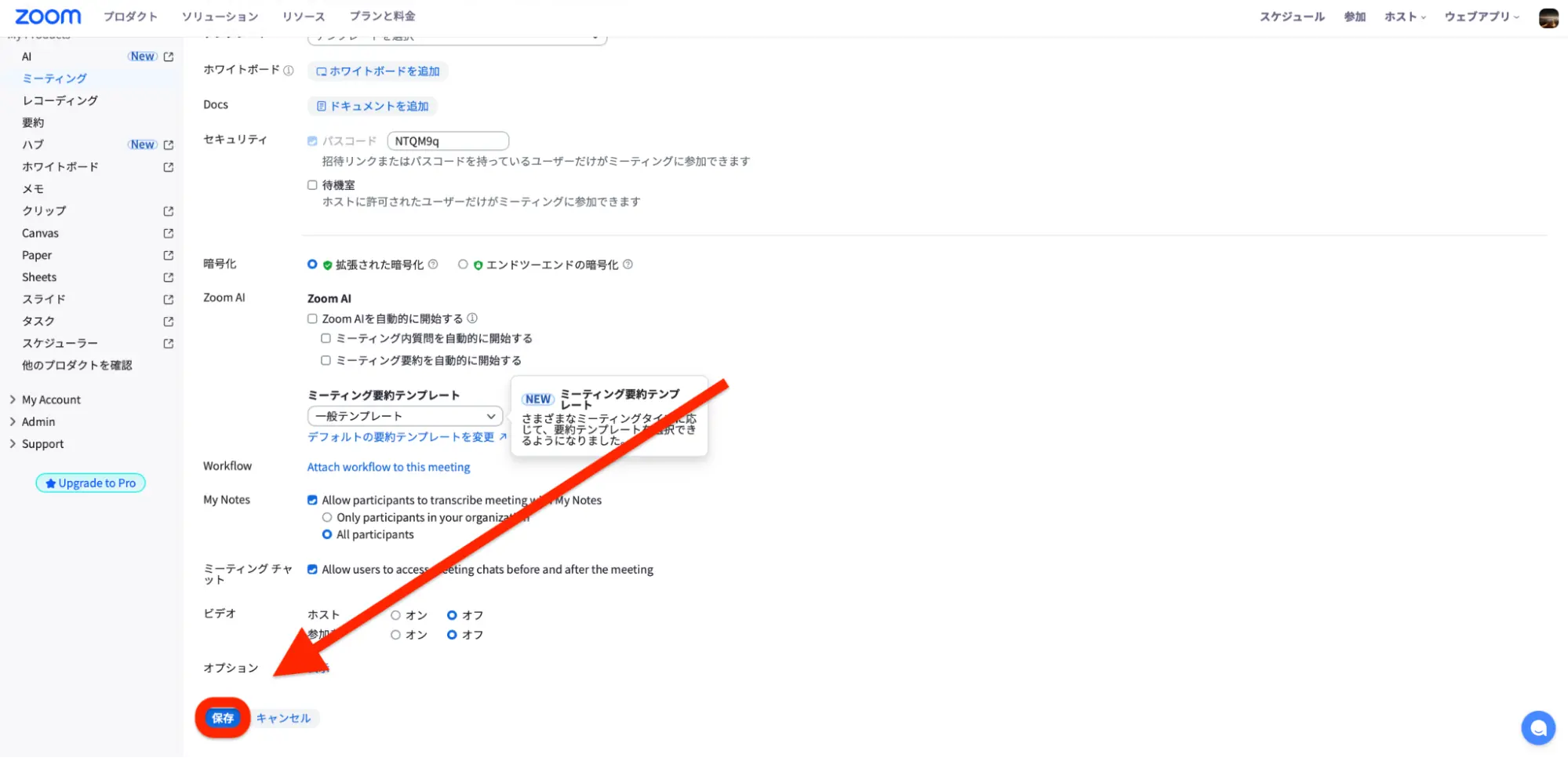
Task: Select 拡張された暗号化 radio button
Action: [312, 264]
